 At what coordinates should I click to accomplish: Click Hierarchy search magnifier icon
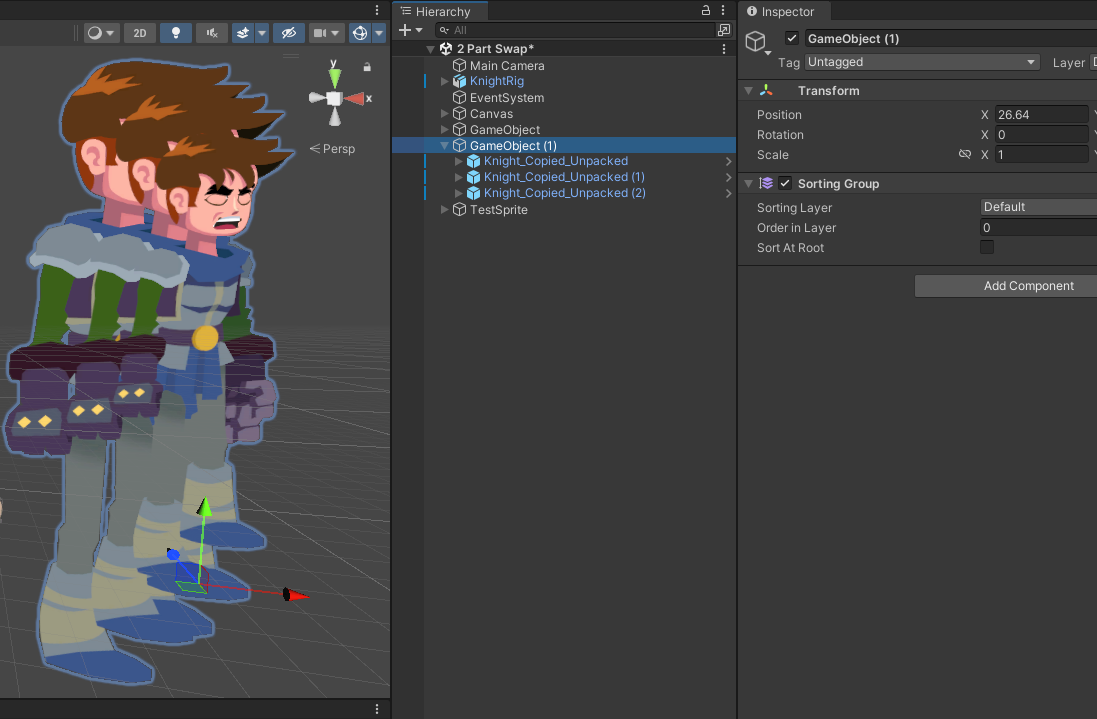click(444, 30)
